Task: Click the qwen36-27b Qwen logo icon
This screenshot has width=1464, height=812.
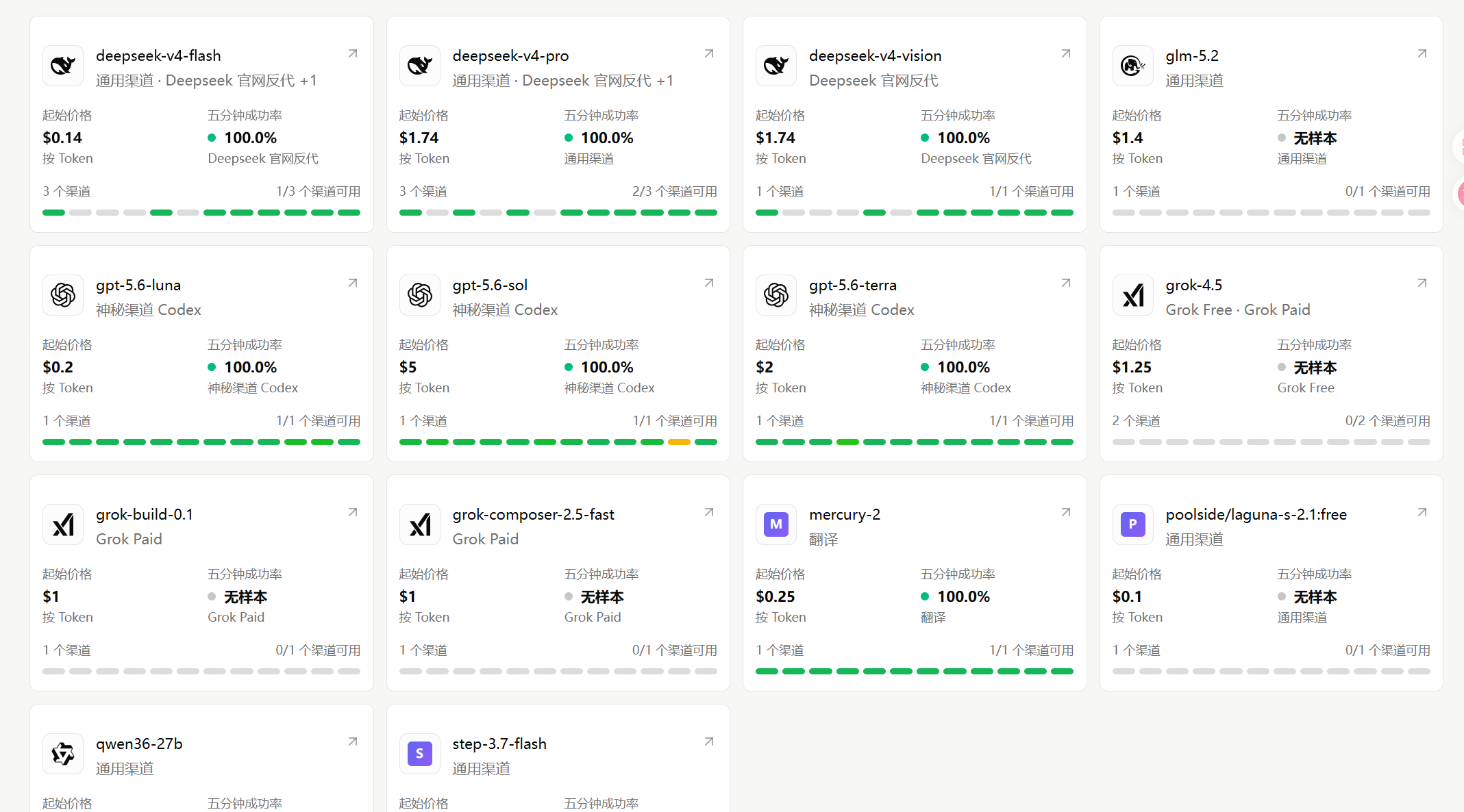Action: coord(63,754)
